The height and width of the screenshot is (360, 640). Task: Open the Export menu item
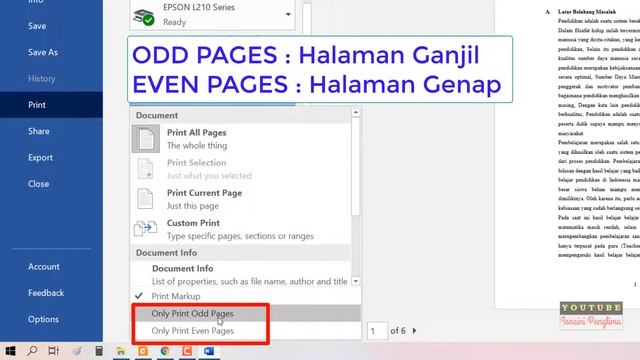40,158
